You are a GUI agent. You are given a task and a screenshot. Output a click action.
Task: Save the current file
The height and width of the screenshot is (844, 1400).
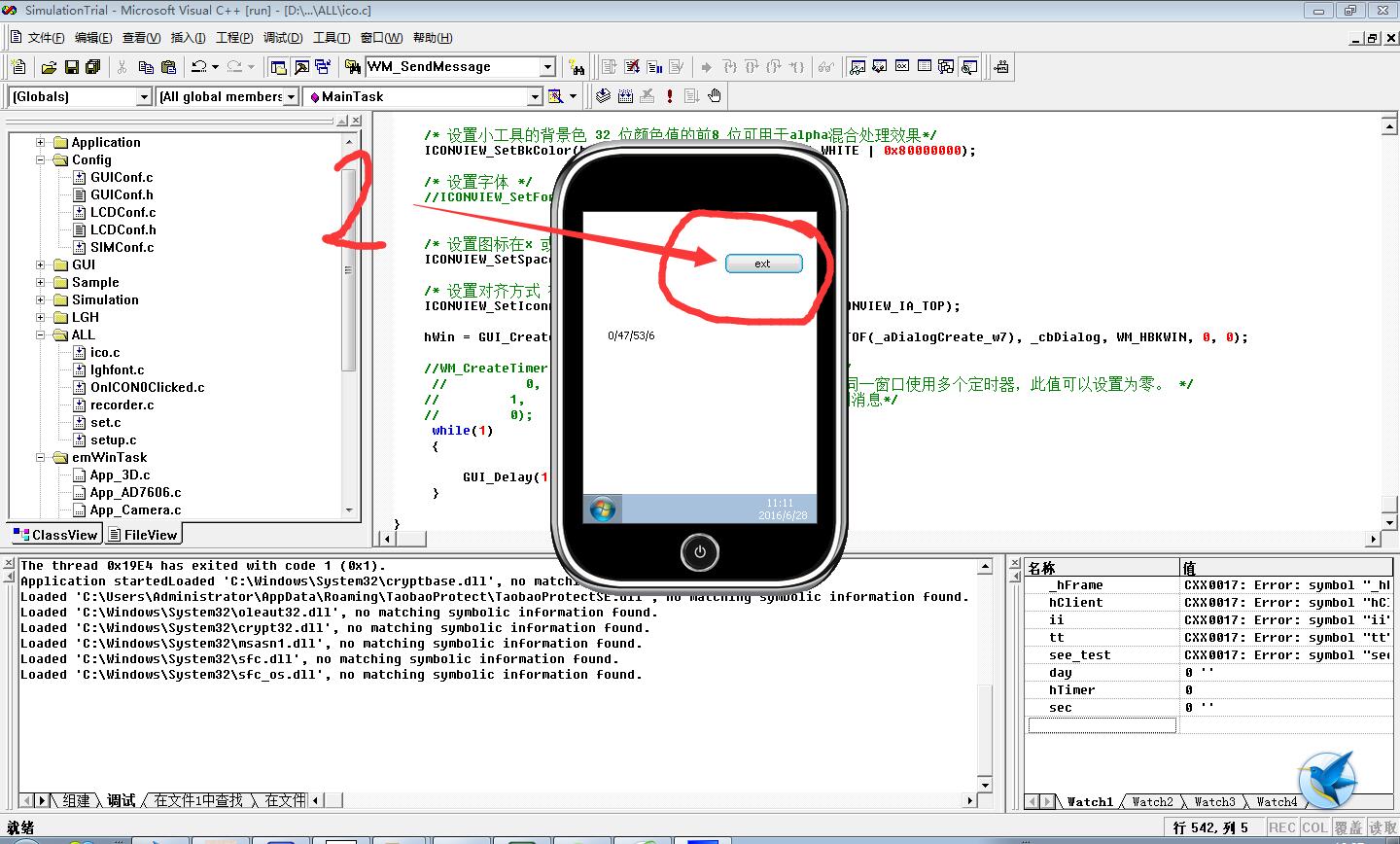[x=71, y=67]
